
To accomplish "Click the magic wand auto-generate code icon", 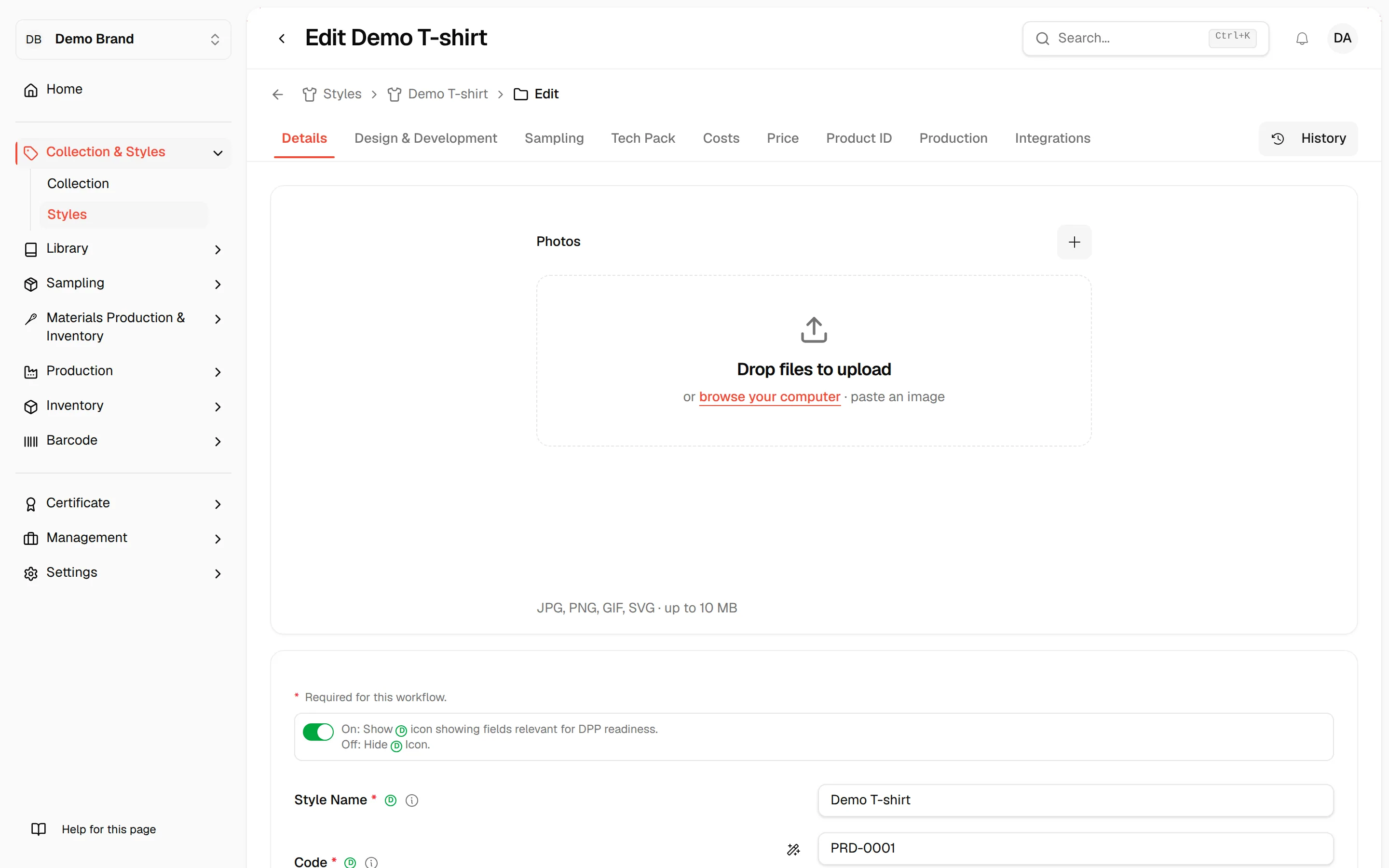I will tap(793, 849).
